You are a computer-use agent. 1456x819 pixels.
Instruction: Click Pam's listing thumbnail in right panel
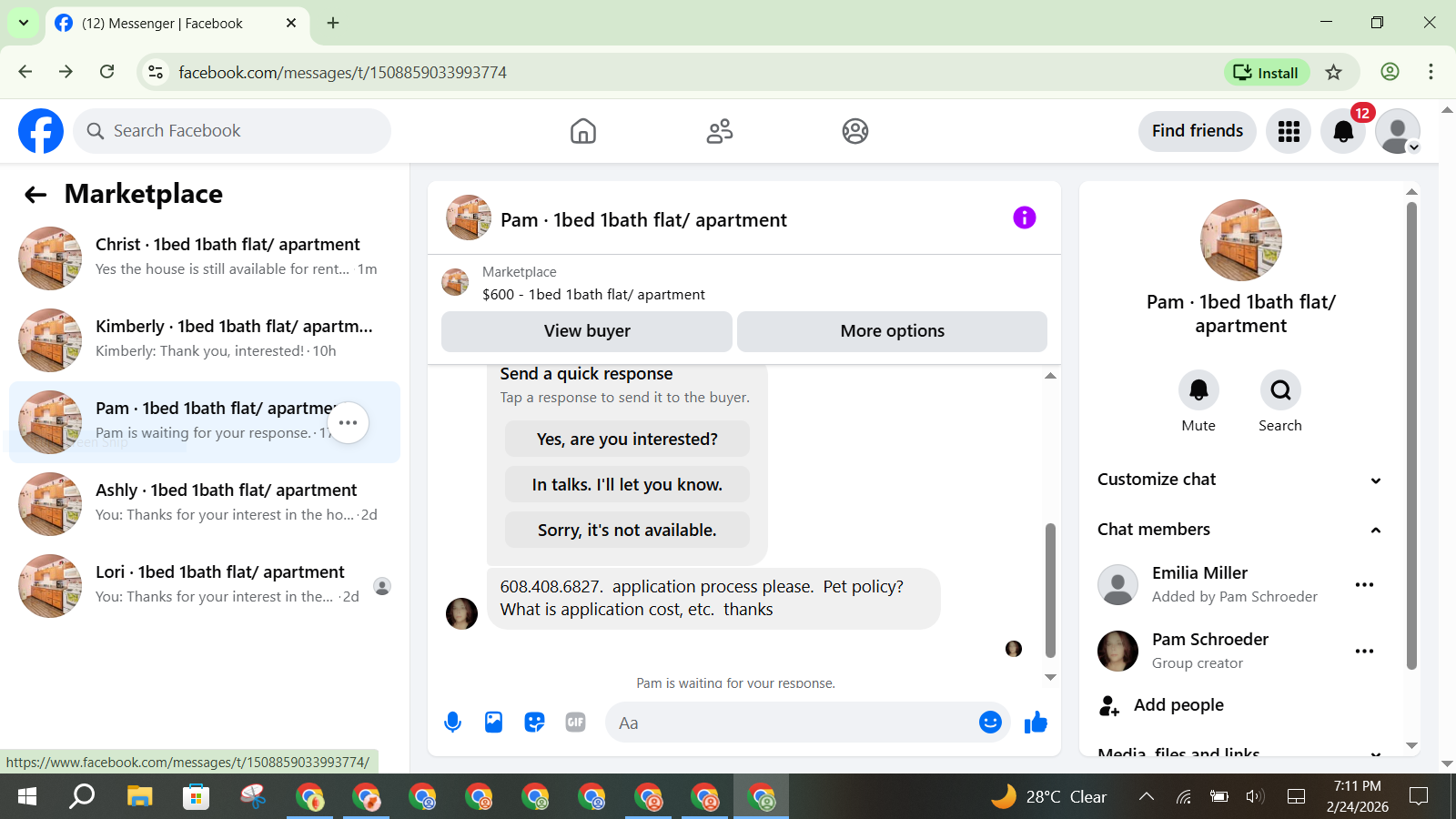(x=1241, y=240)
